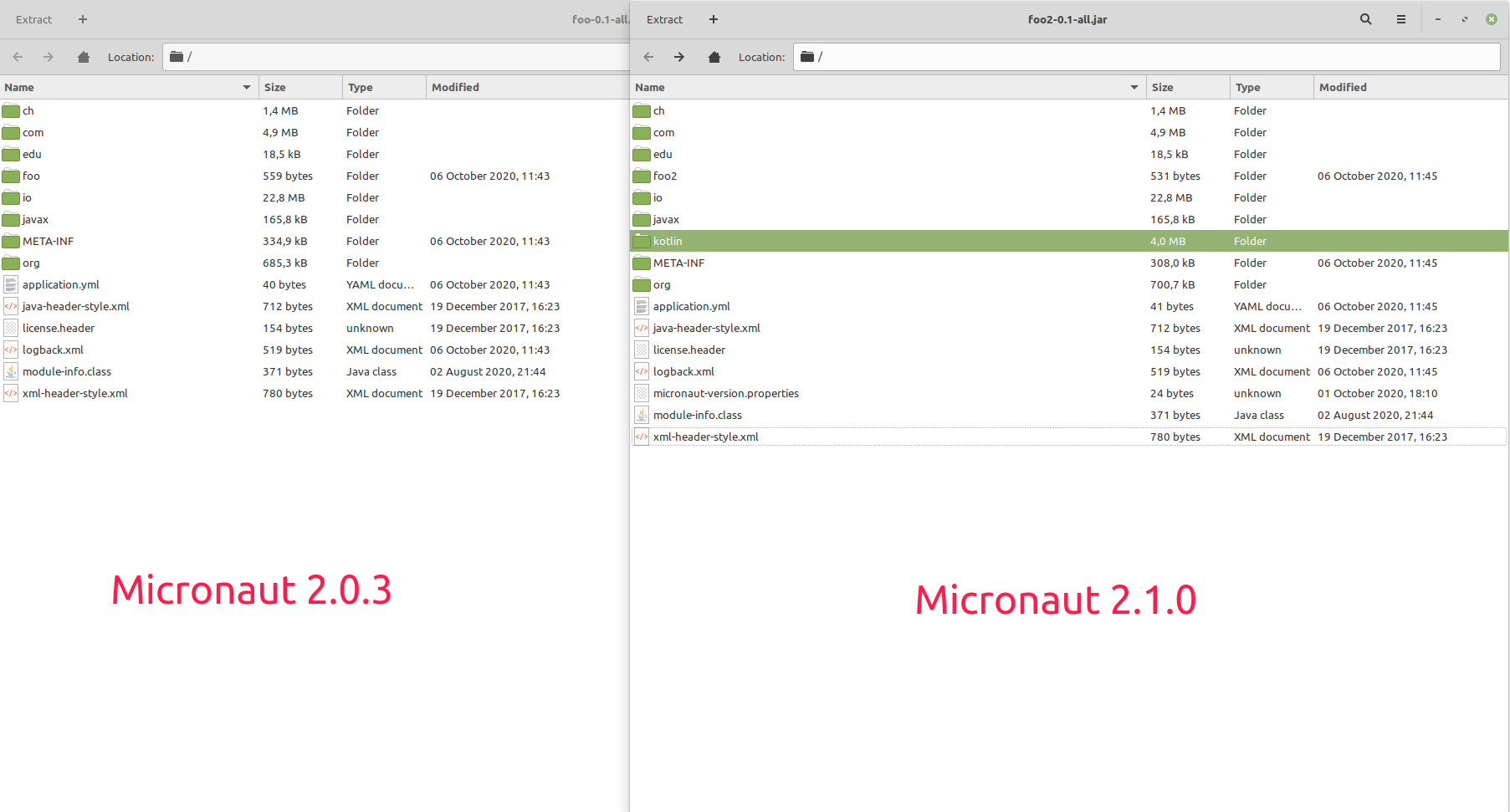The image size is (1510, 812).
Task: Sort by Modified column in right window
Action: pos(1411,87)
